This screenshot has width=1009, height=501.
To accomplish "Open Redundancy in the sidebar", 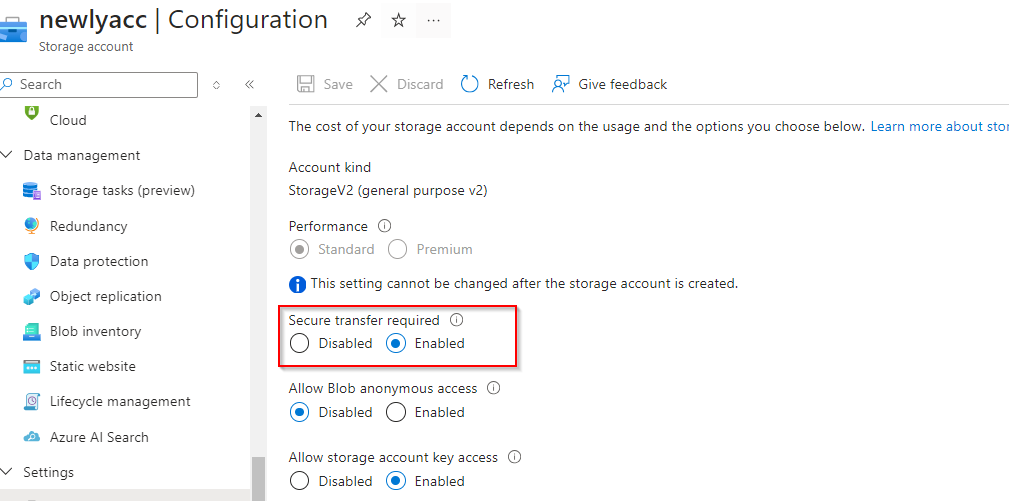I will click(x=88, y=226).
